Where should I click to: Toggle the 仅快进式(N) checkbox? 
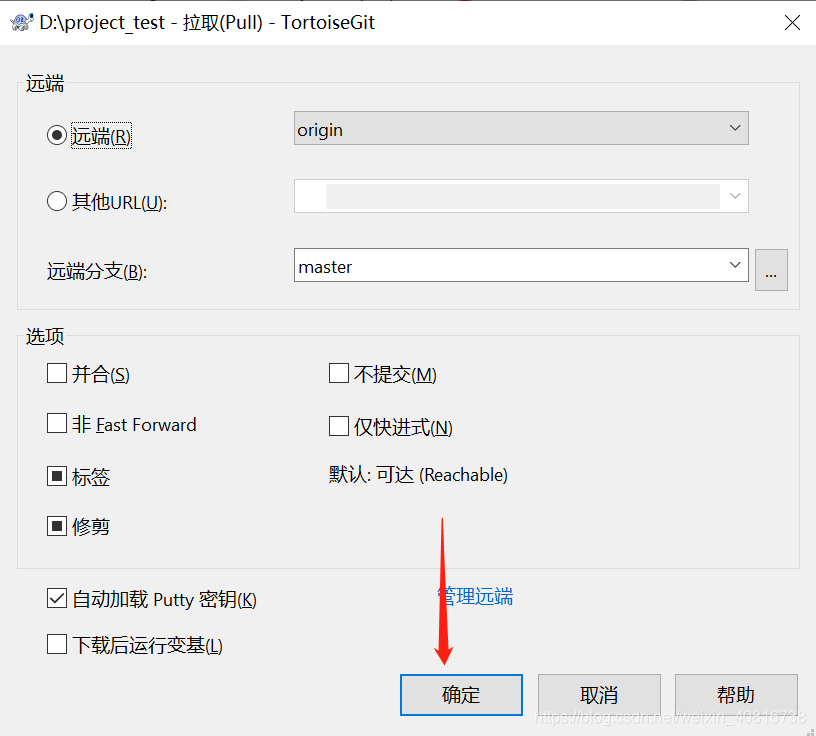point(339,426)
